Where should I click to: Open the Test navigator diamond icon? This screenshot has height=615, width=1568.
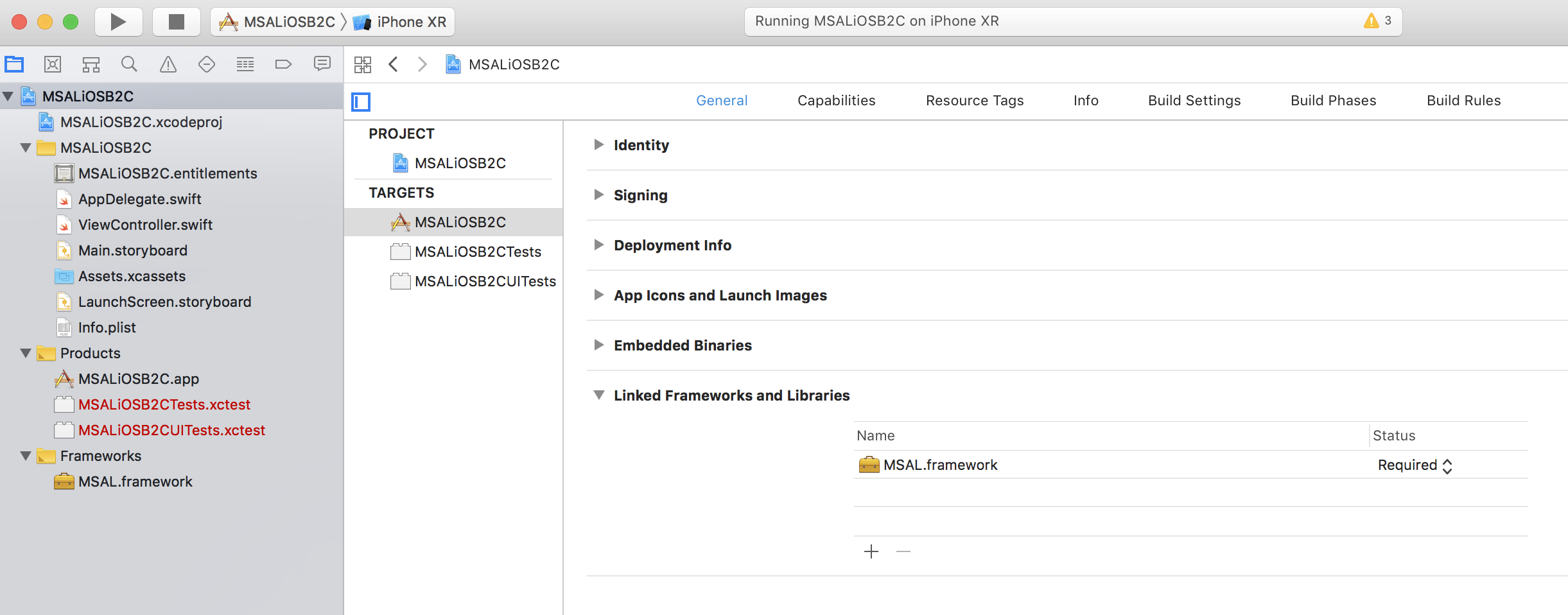coord(206,64)
